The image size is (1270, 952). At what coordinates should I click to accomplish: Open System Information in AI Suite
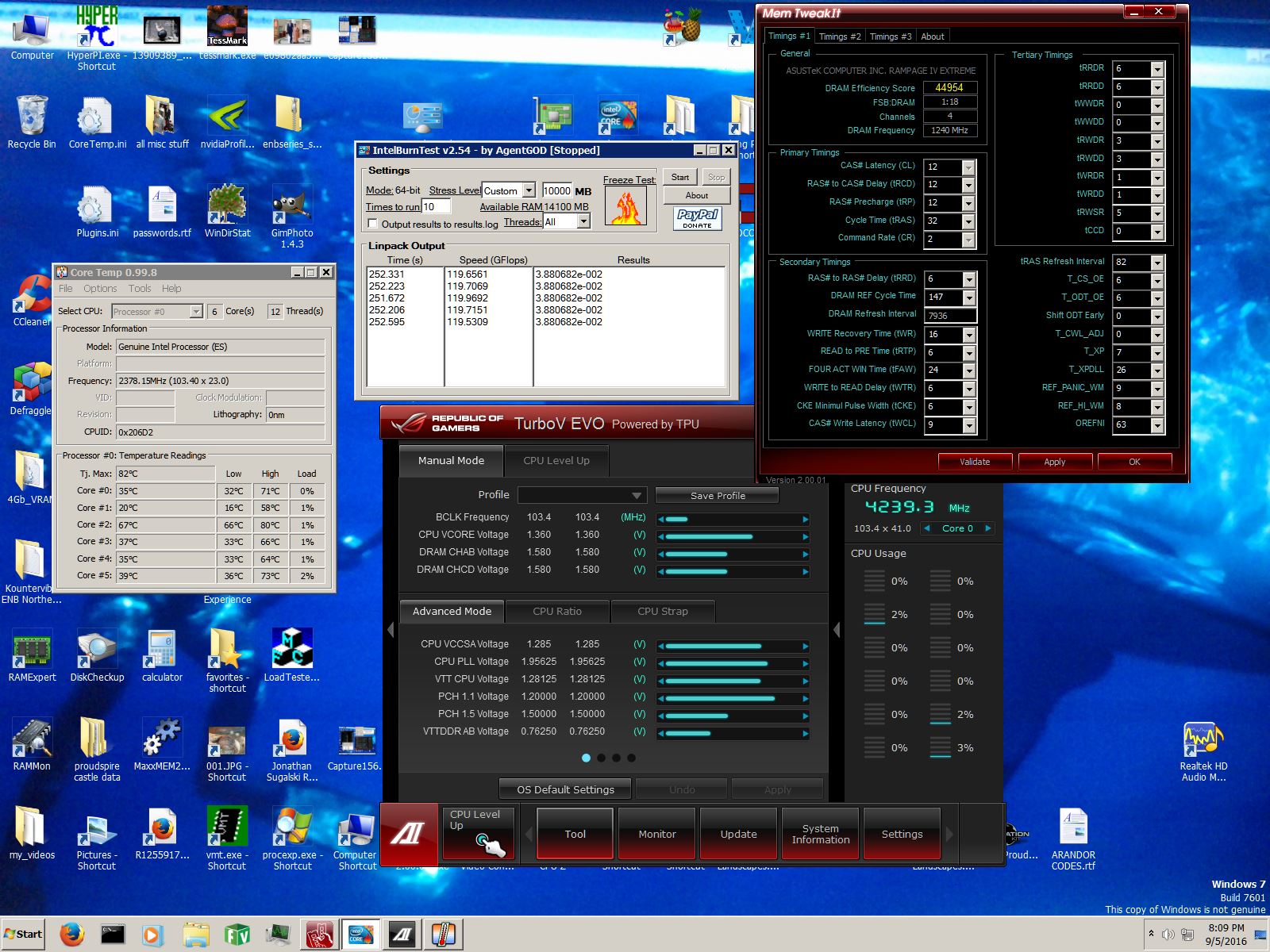[x=821, y=834]
